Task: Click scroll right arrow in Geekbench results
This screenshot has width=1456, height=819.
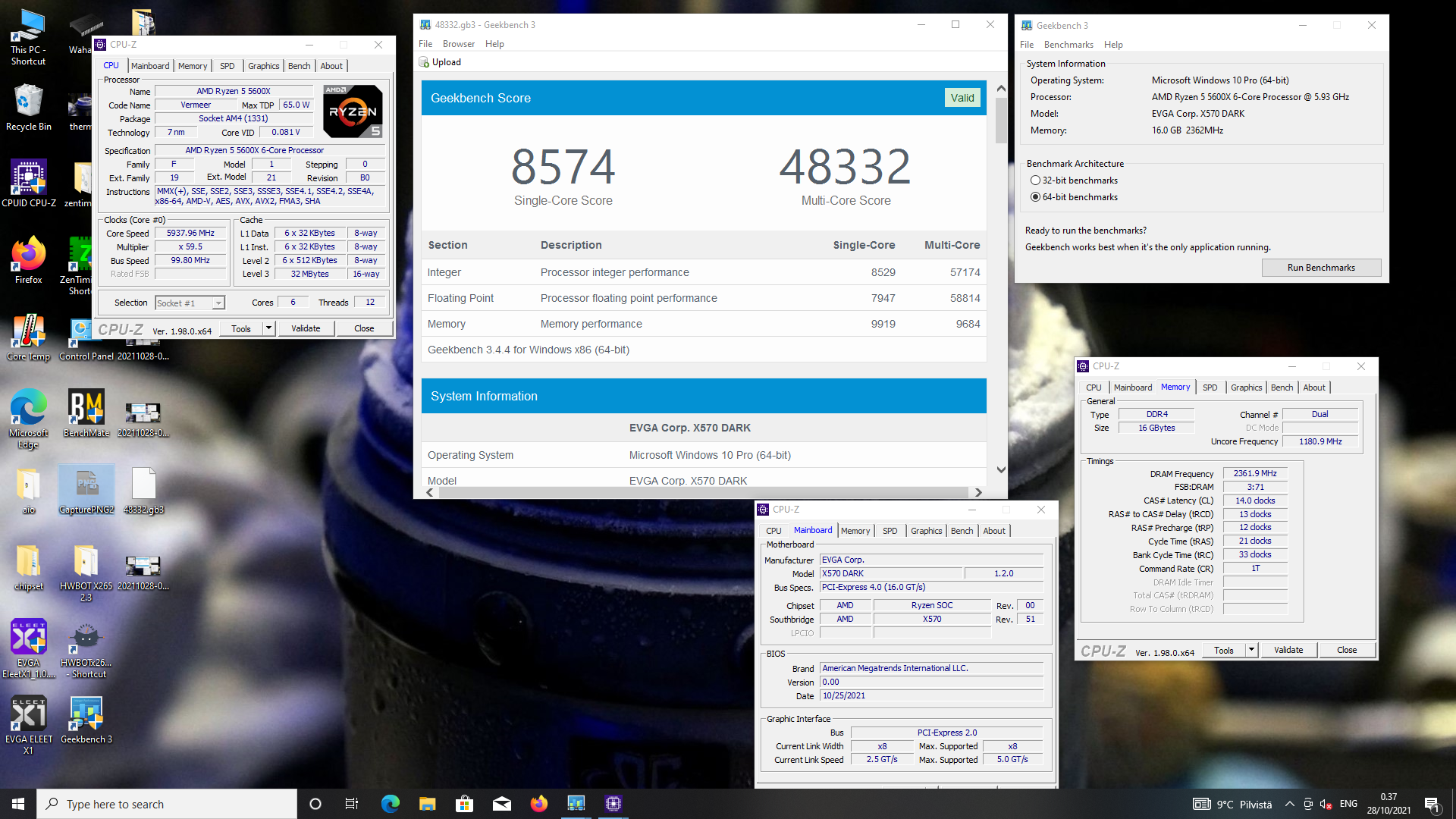Action: 978,492
